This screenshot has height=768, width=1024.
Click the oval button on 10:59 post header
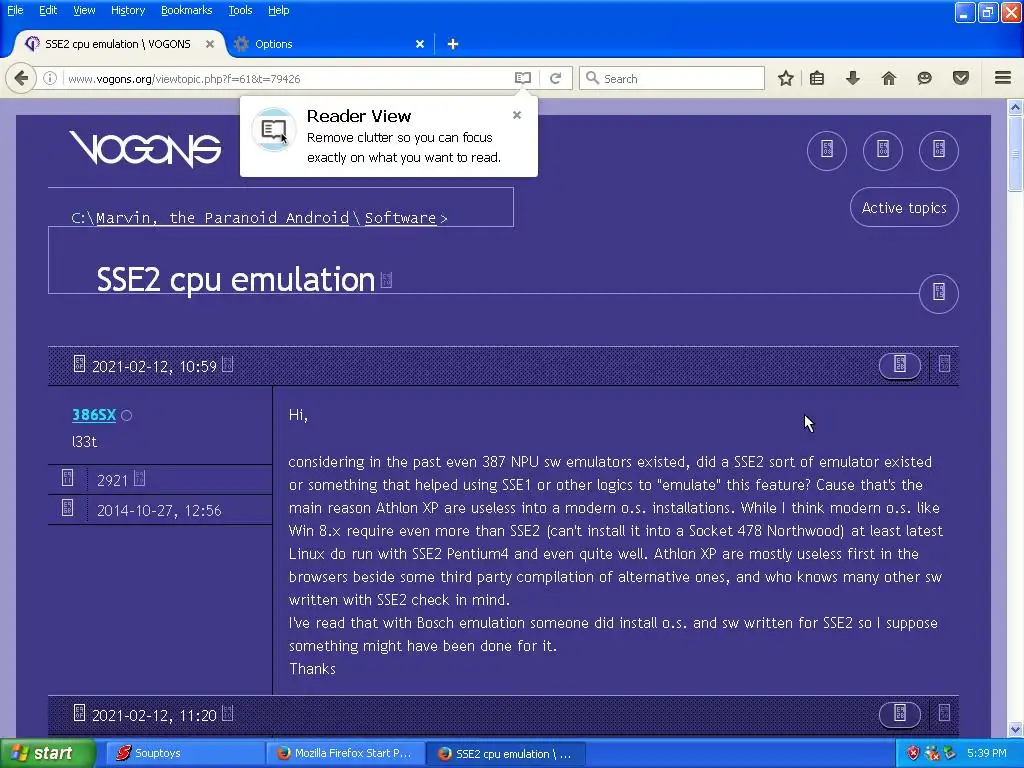tap(900, 365)
